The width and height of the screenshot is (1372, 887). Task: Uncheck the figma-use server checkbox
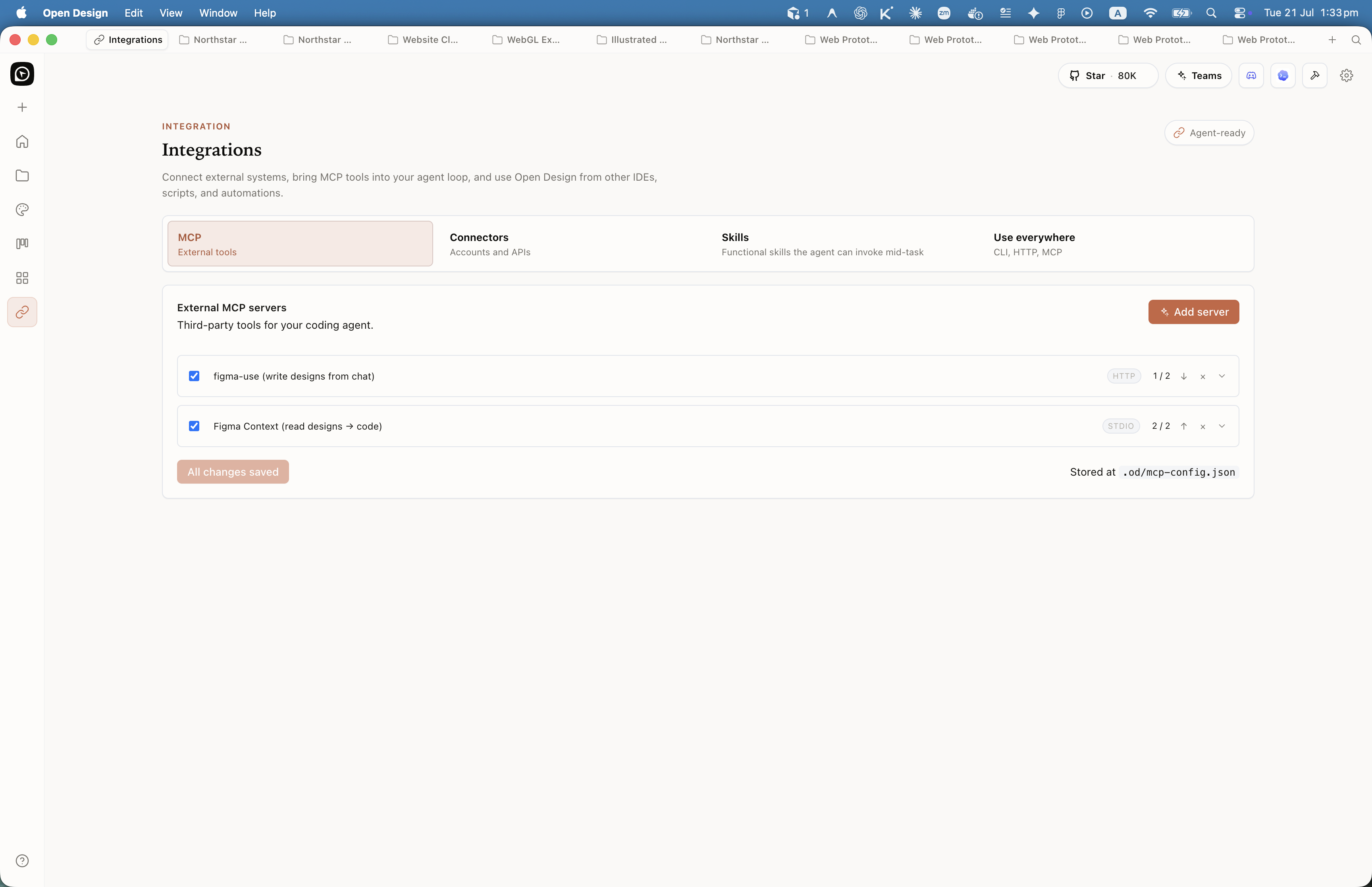[x=194, y=376]
